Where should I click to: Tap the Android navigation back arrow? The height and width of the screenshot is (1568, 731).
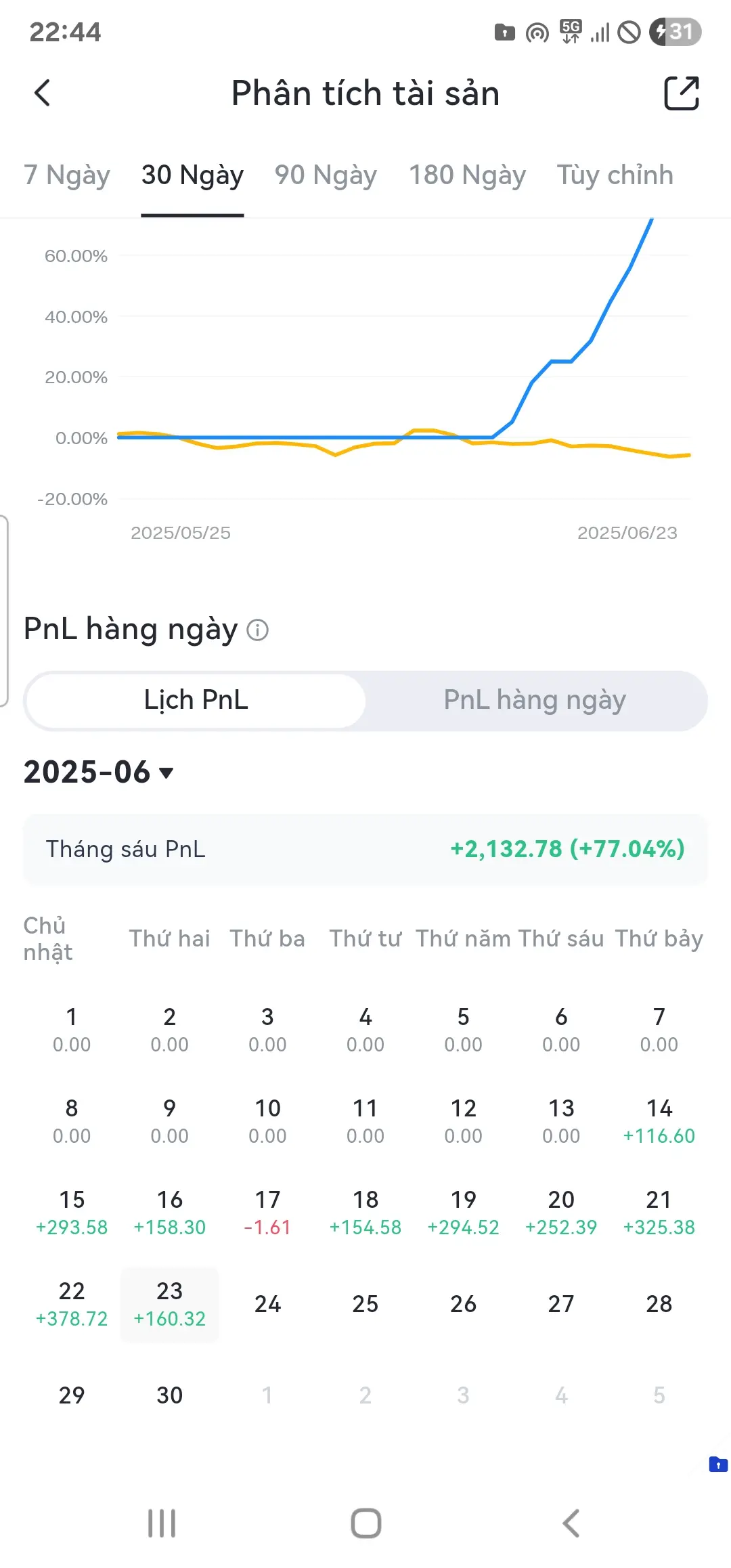pyautogui.click(x=571, y=1523)
